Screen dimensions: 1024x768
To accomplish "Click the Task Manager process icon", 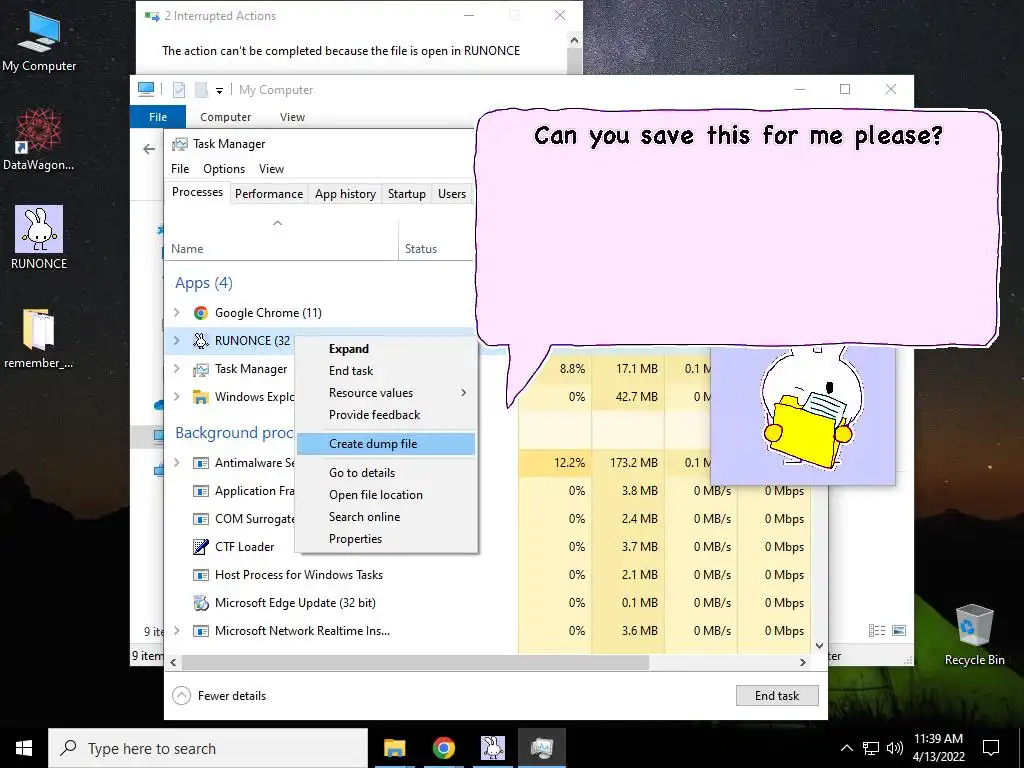I will coord(200,369).
